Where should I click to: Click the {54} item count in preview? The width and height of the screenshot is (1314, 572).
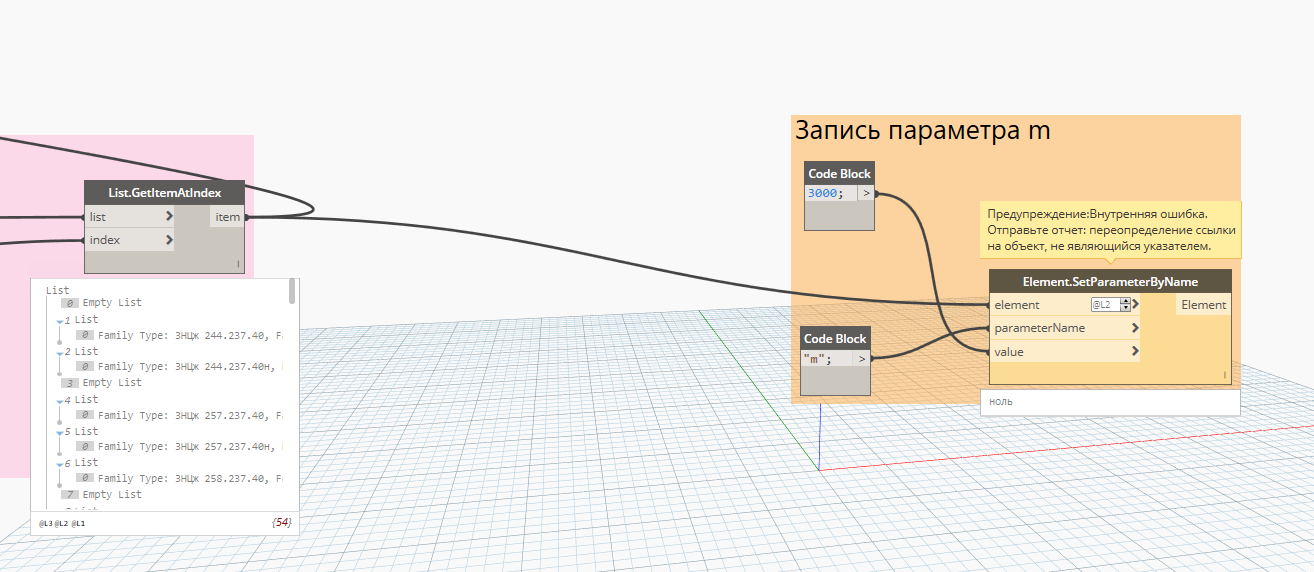281,523
